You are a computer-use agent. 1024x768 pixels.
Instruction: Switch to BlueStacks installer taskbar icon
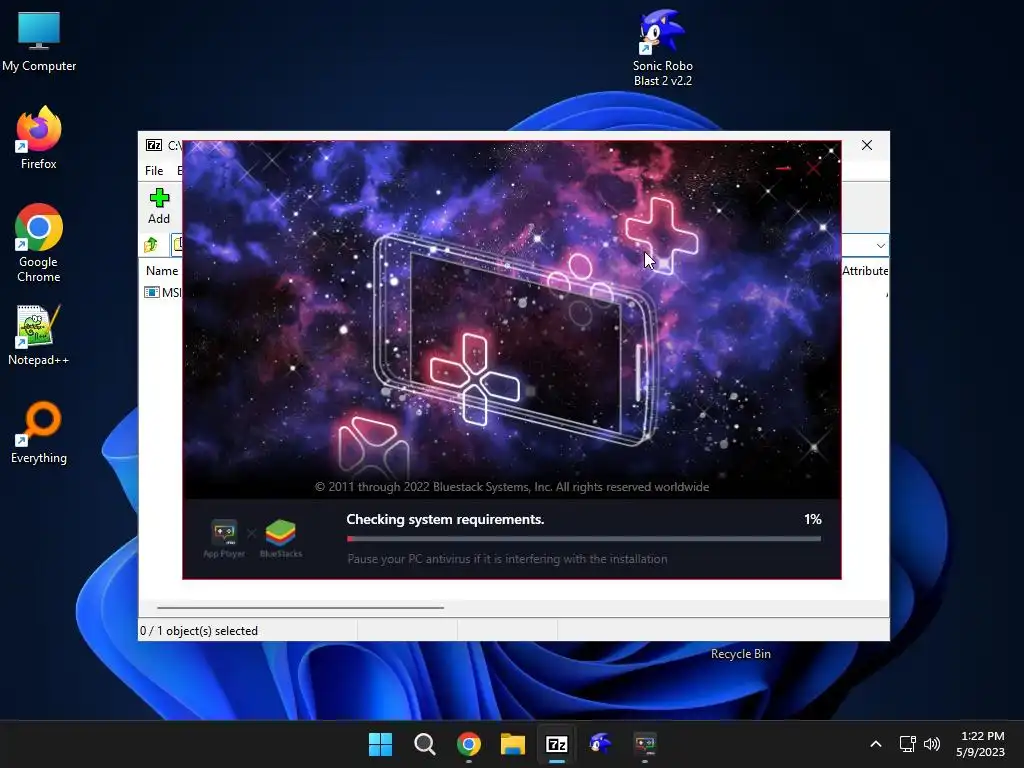(x=645, y=744)
